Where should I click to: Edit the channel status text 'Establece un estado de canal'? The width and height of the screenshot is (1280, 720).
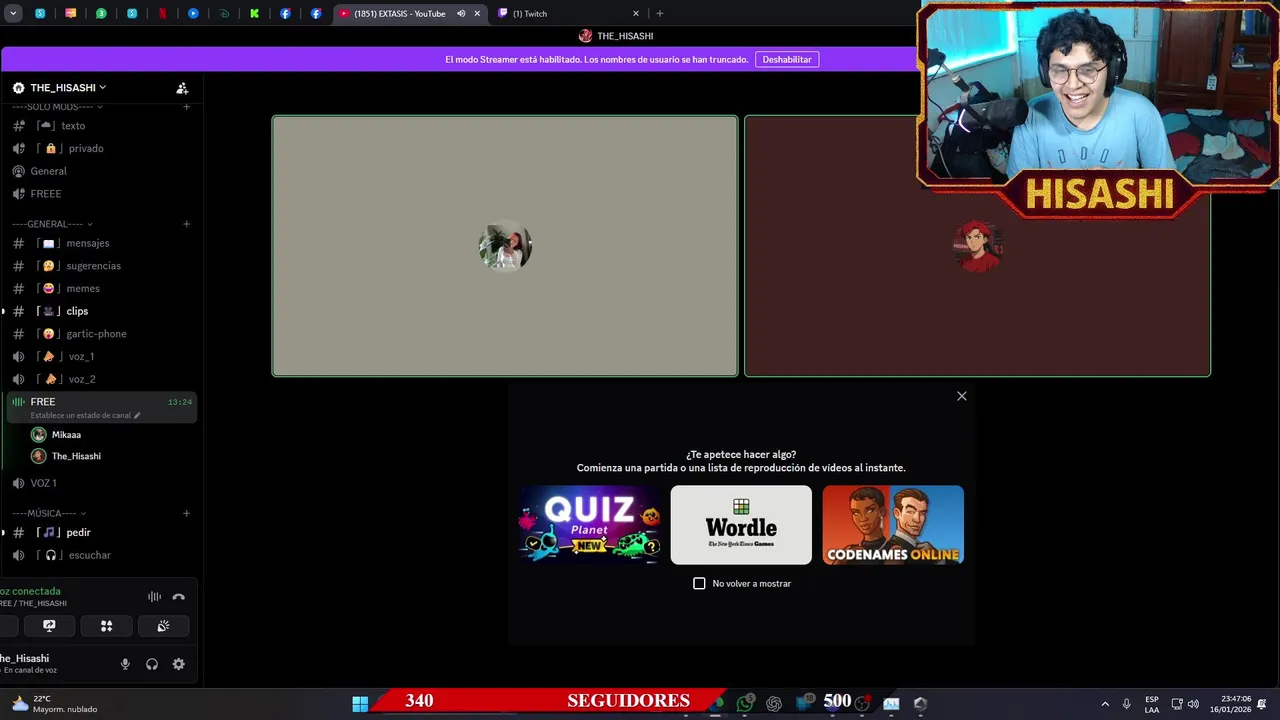[85, 415]
